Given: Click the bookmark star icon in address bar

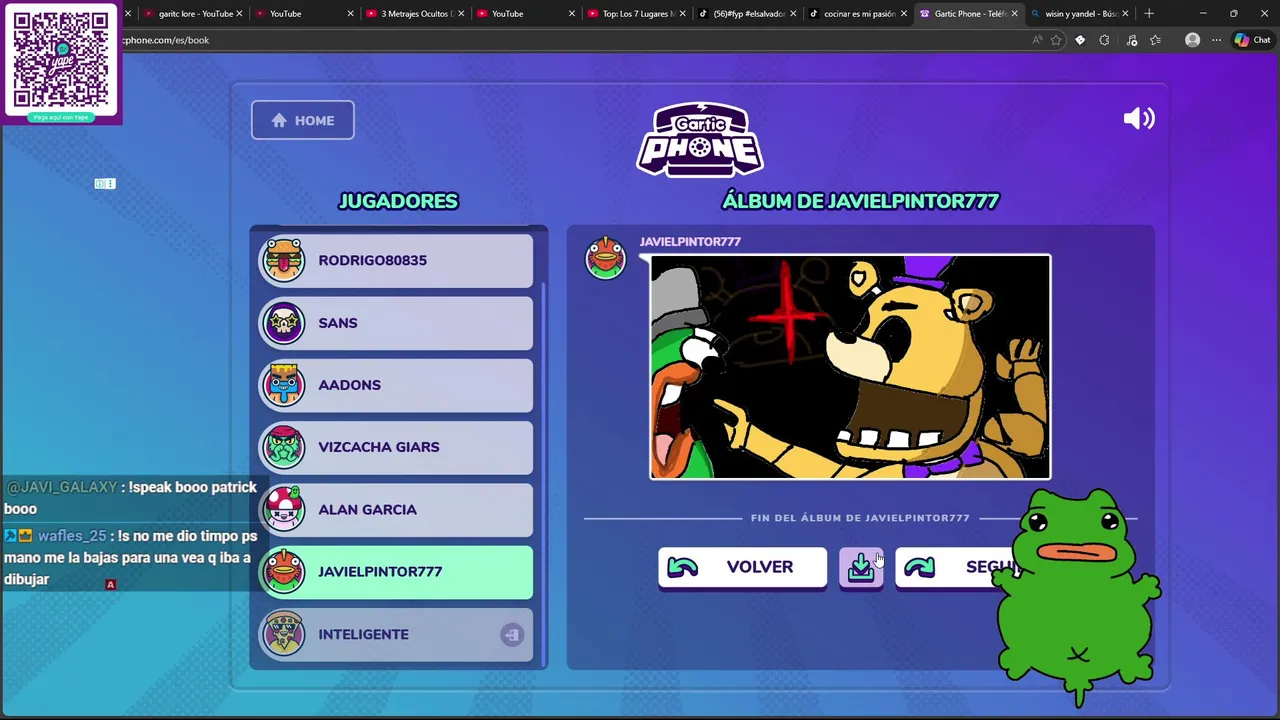Looking at the screenshot, I should pos(1056,40).
